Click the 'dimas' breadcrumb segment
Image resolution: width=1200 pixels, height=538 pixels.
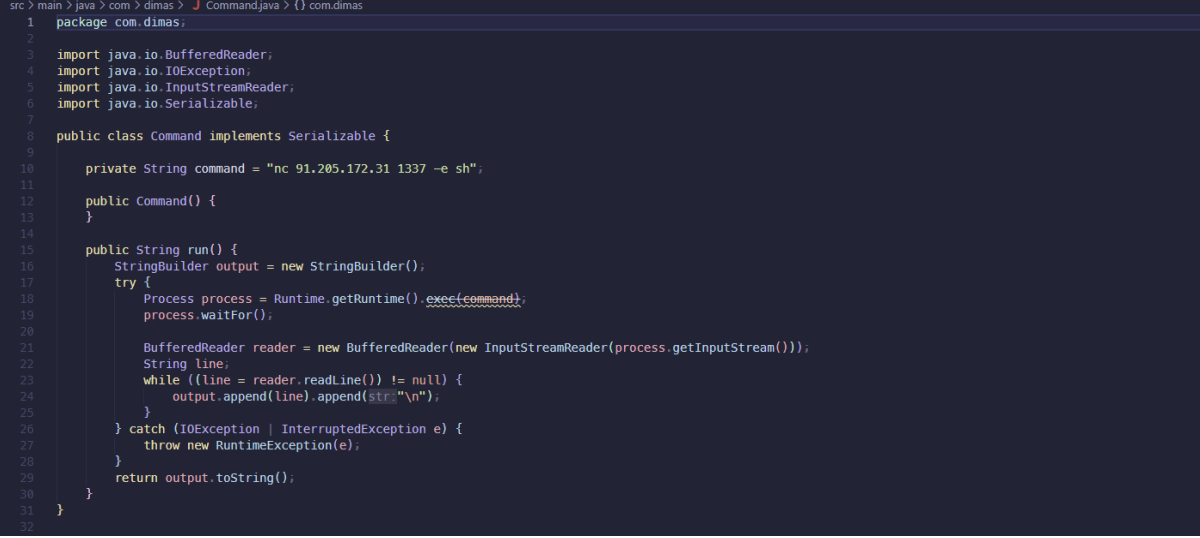[x=157, y=6]
